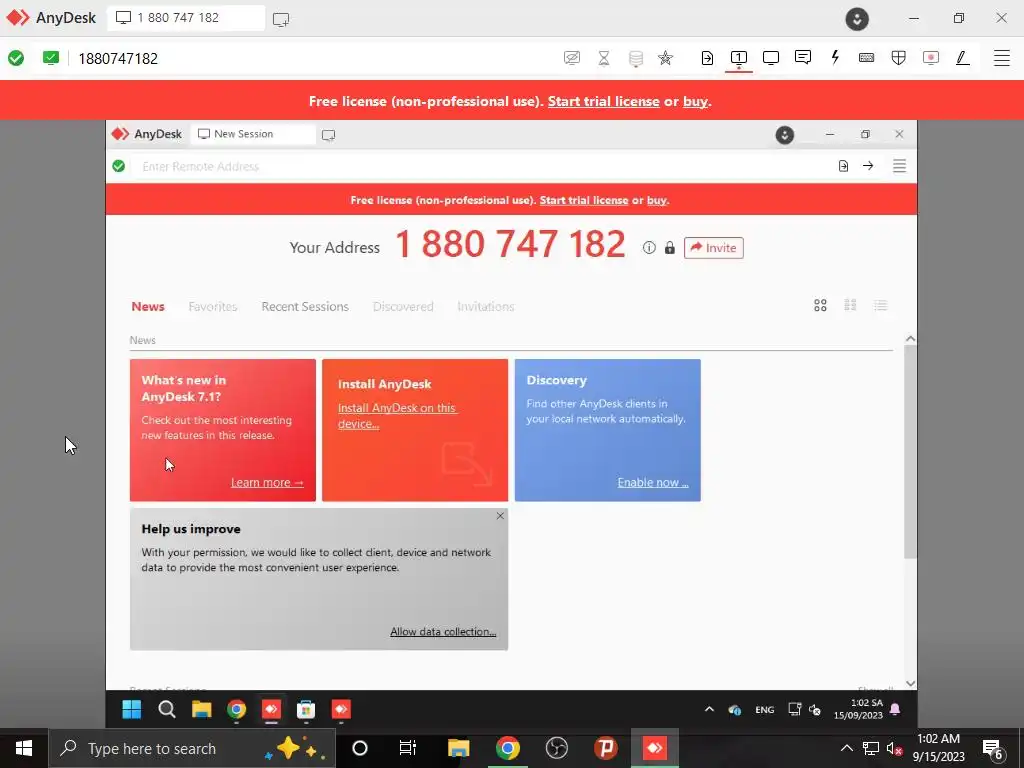Switch to small tiles view
Image resolution: width=1024 pixels, height=768 pixels.
850,305
